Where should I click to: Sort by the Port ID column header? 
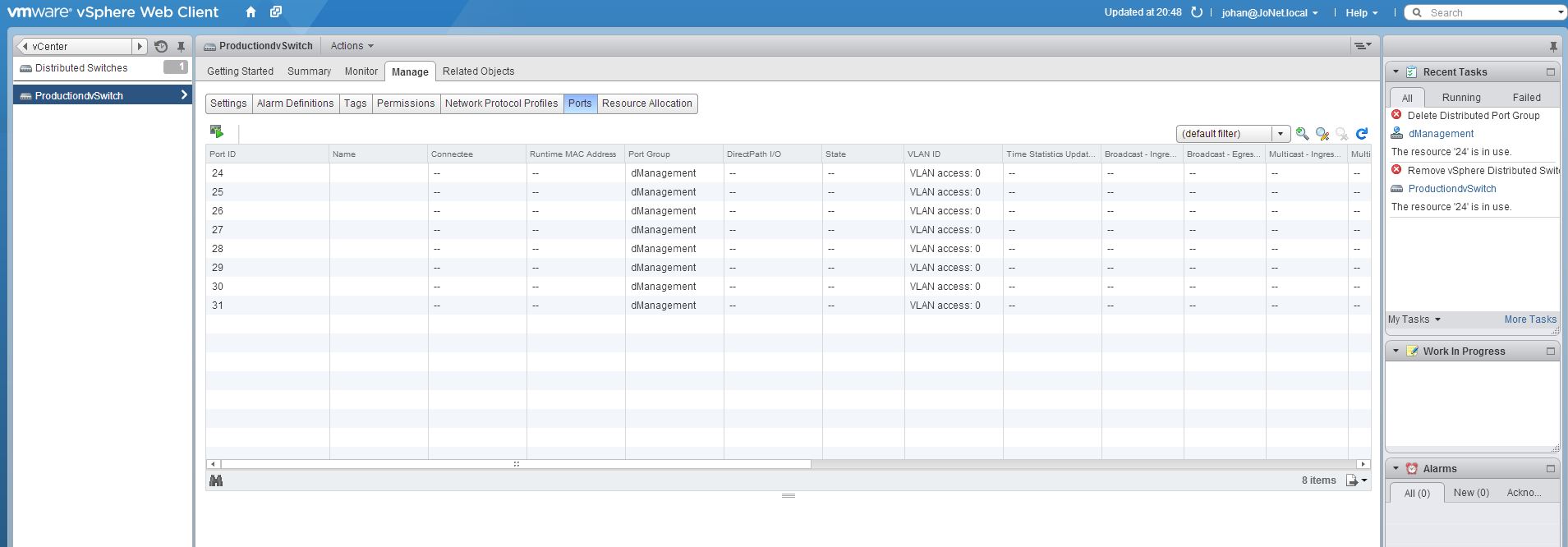[x=268, y=154]
